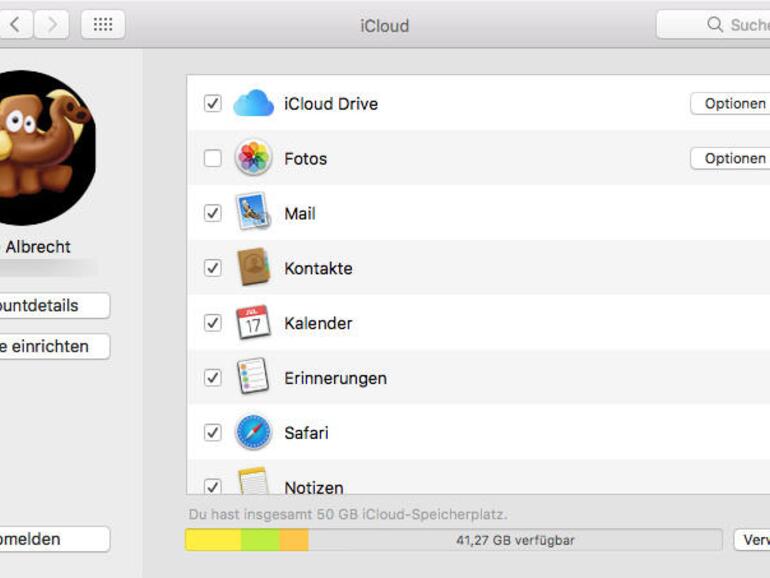
Task: Open Optionen for Fotos
Action: coord(732,158)
